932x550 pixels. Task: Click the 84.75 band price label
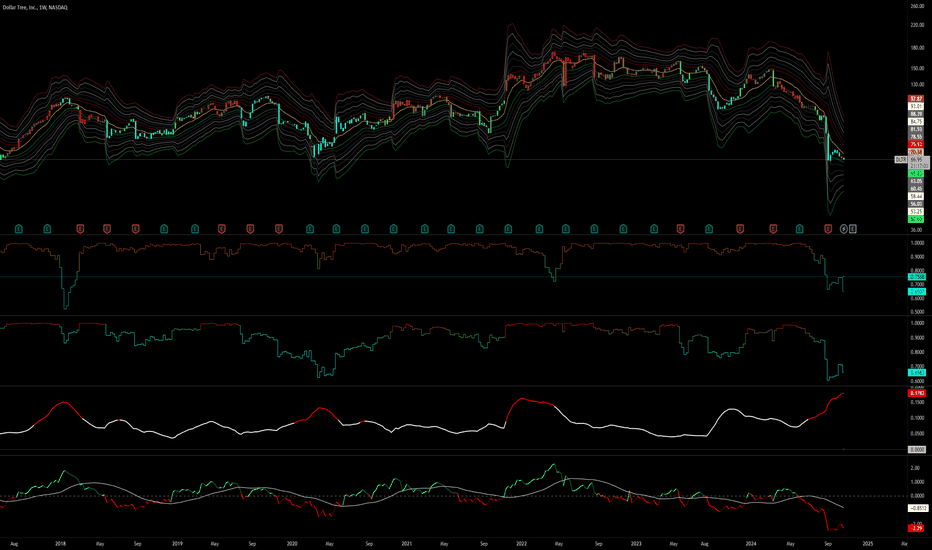[916, 121]
